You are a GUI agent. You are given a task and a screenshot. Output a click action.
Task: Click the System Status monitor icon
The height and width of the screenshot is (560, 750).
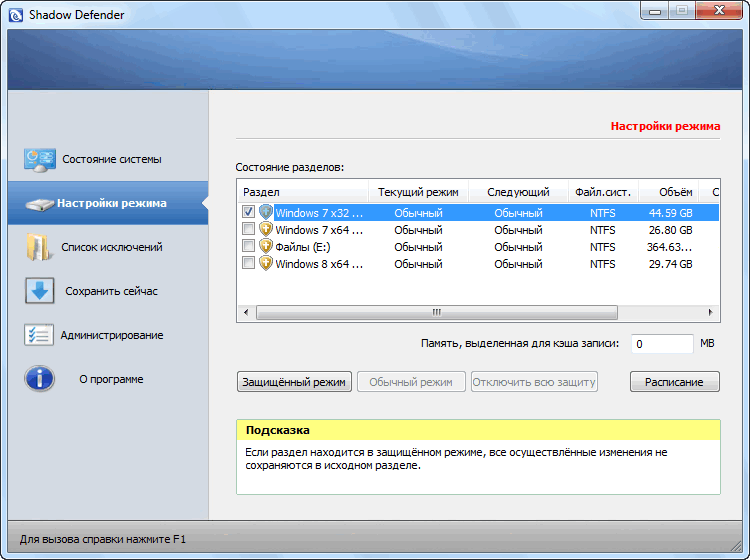[40, 160]
